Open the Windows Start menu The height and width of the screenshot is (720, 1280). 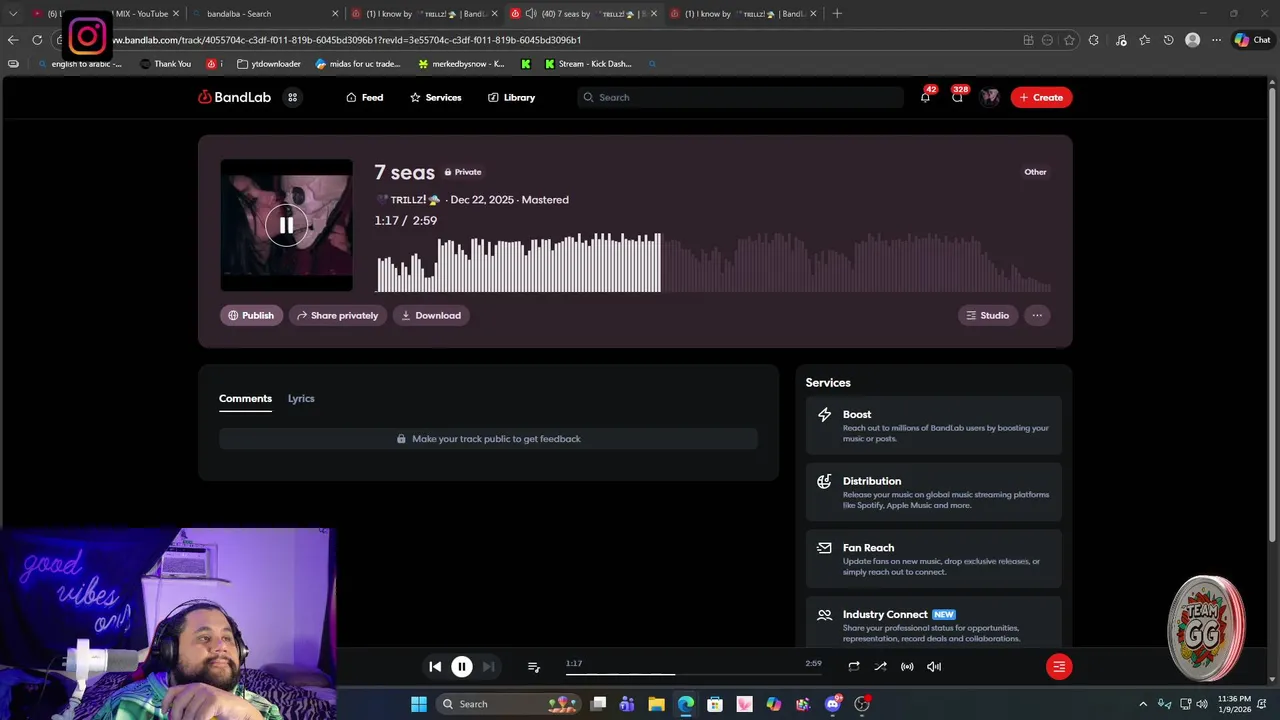(x=419, y=704)
